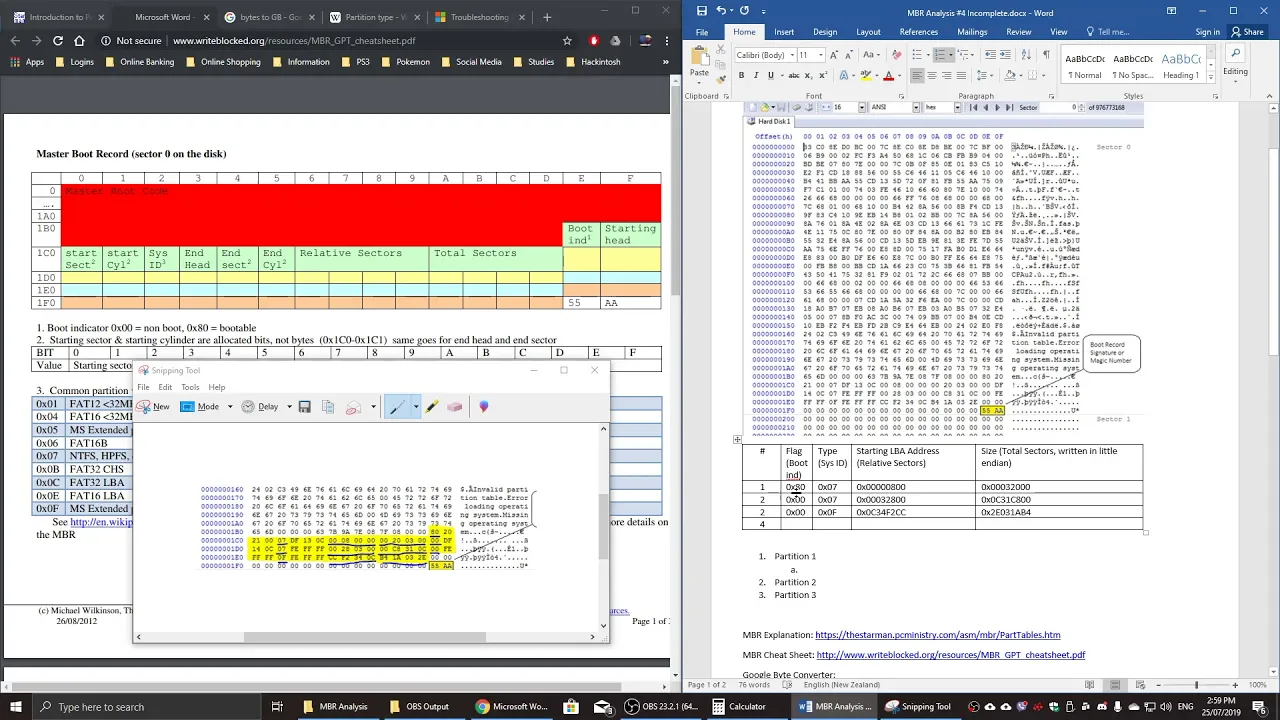The width and height of the screenshot is (1280, 720).
Task: Open Snipping Tool Mode dropdown arrow
Action: click(x=230, y=407)
